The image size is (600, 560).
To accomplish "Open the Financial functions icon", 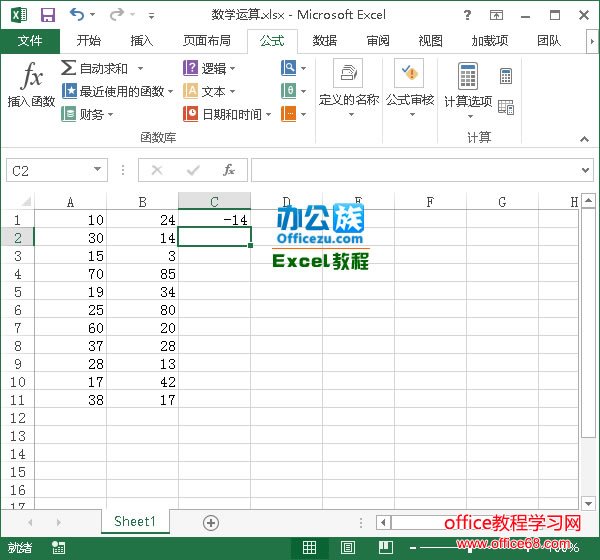I will click(x=68, y=114).
